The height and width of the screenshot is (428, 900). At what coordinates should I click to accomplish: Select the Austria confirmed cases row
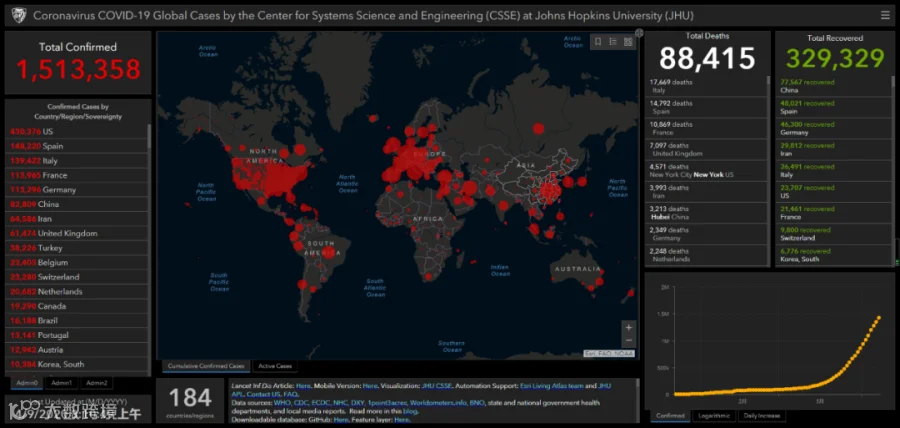pyautogui.click(x=77, y=349)
